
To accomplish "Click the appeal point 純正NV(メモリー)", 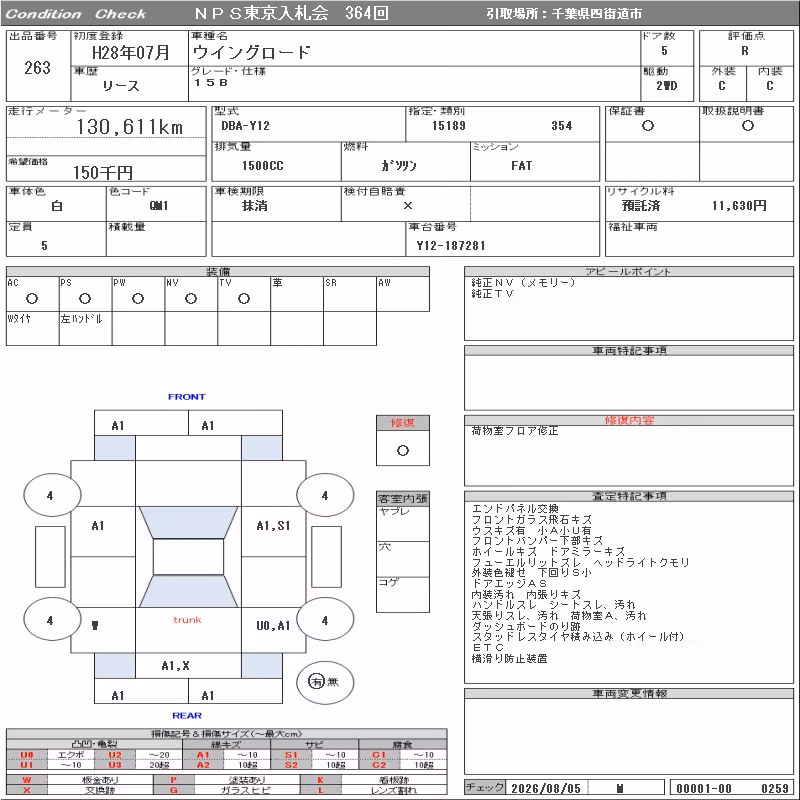I will coord(523,282).
